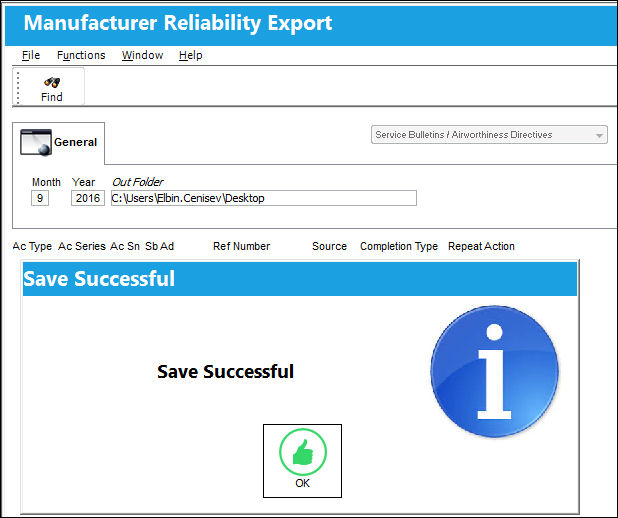Image resolution: width=618 pixels, height=518 pixels.
Task: Open the Help menu
Action: point(190,55)
